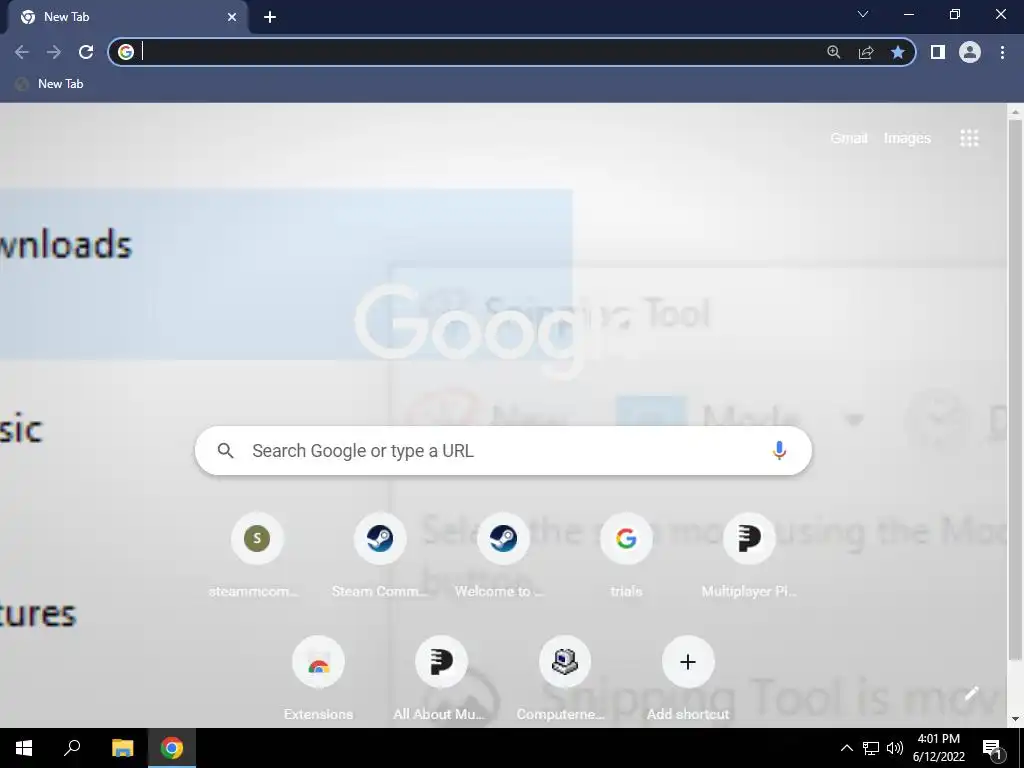This screenshot has width=1024, height=768.
Task: Open a new tab with the plus button
Action: coord(270,17)
